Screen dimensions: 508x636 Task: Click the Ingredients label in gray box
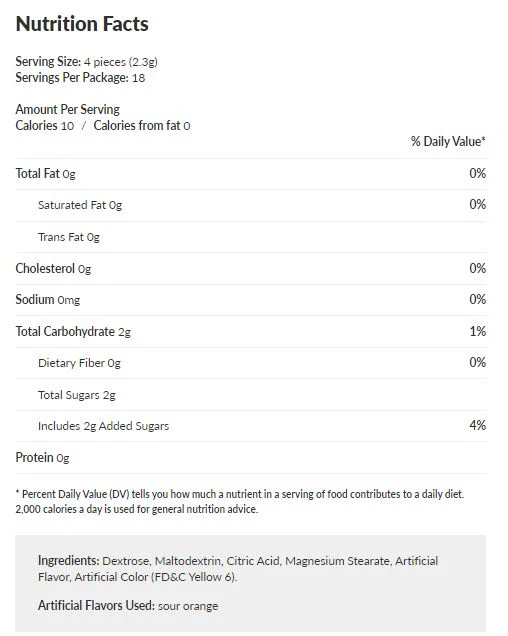(69, 561)
